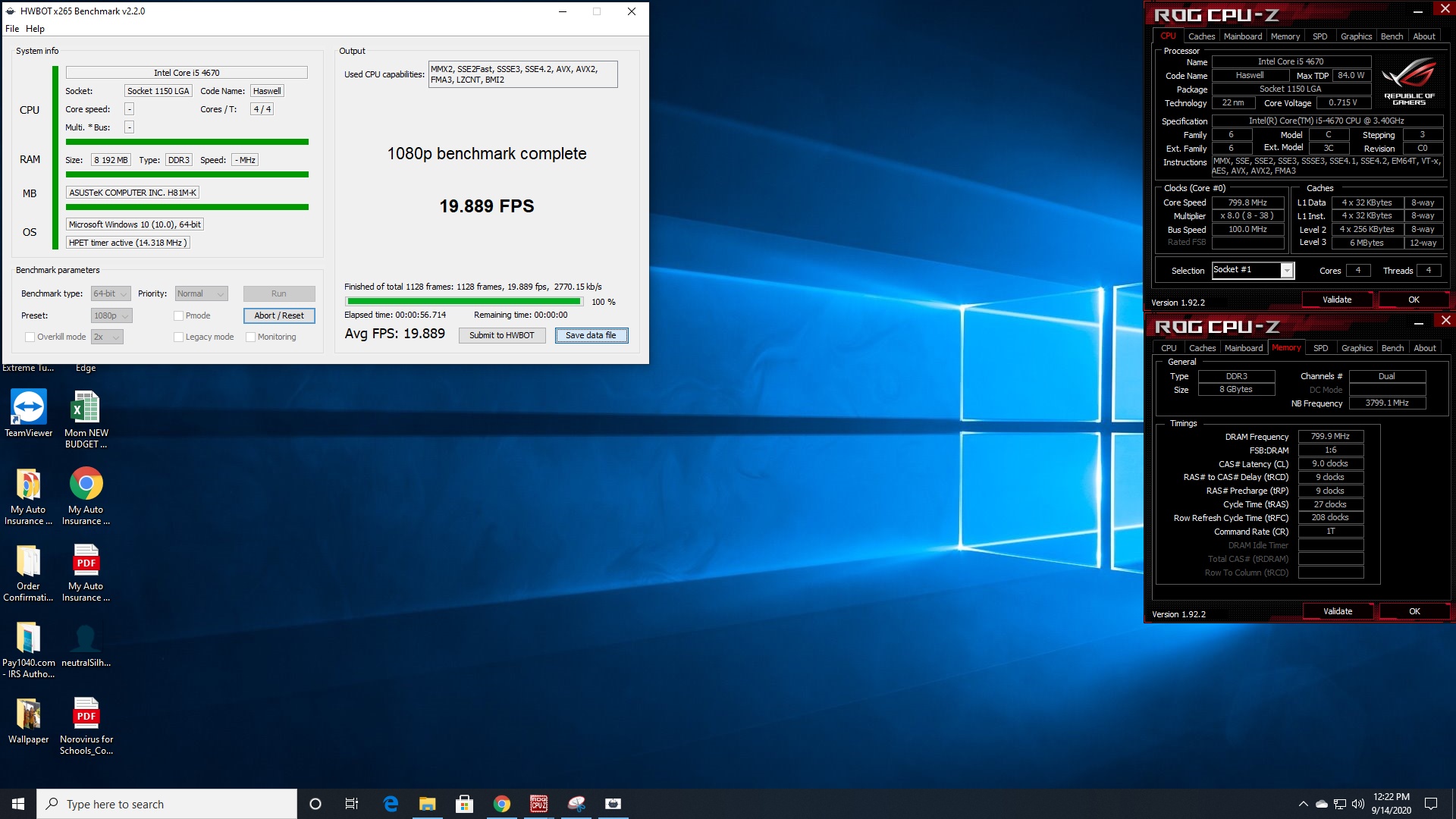
Task: Open the Priority Normal dropdown
Action: [201, 293]
